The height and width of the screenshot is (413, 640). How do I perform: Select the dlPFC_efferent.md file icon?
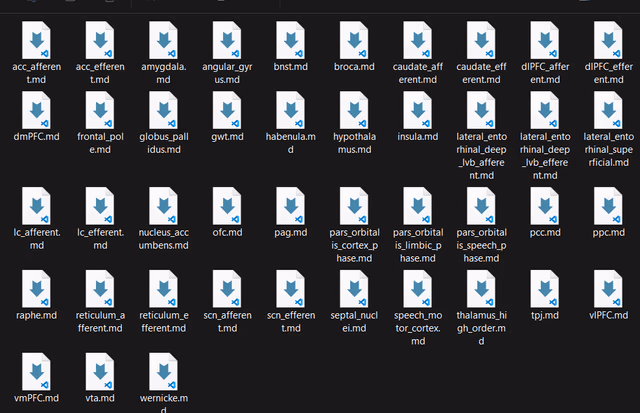[x=609, y=40]
